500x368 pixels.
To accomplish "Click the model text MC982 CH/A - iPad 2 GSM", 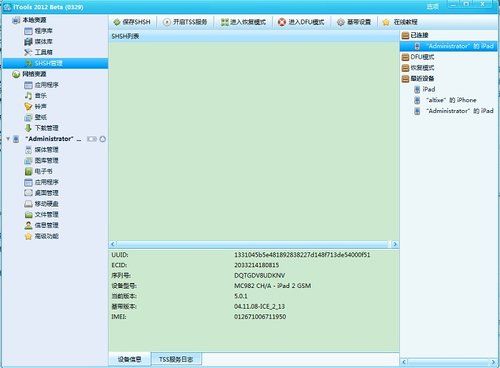I will 273,286.
